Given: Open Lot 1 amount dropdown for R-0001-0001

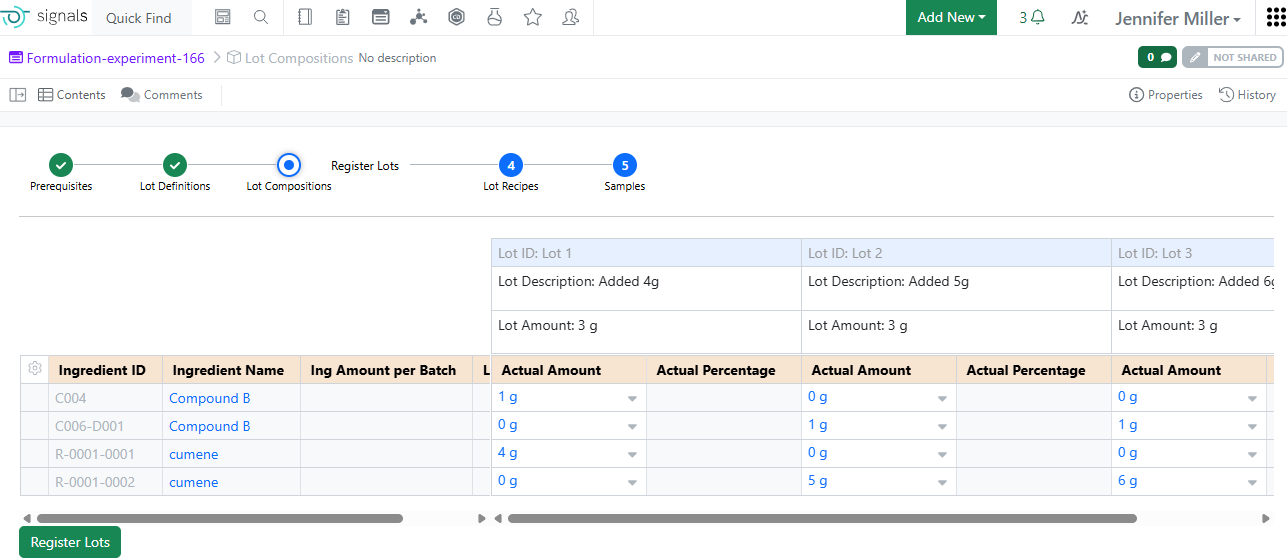Looking at the screenshot, I should (632, 454).
